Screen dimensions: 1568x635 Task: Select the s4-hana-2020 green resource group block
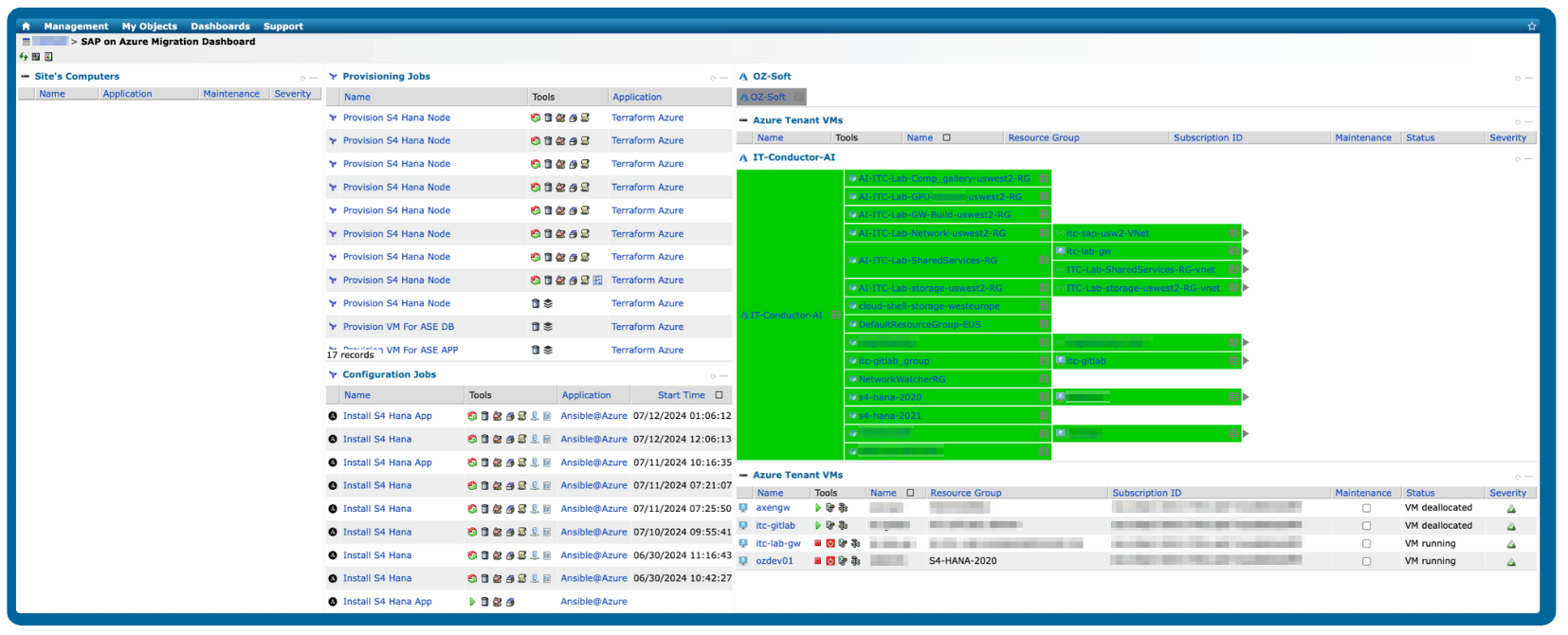948,398
